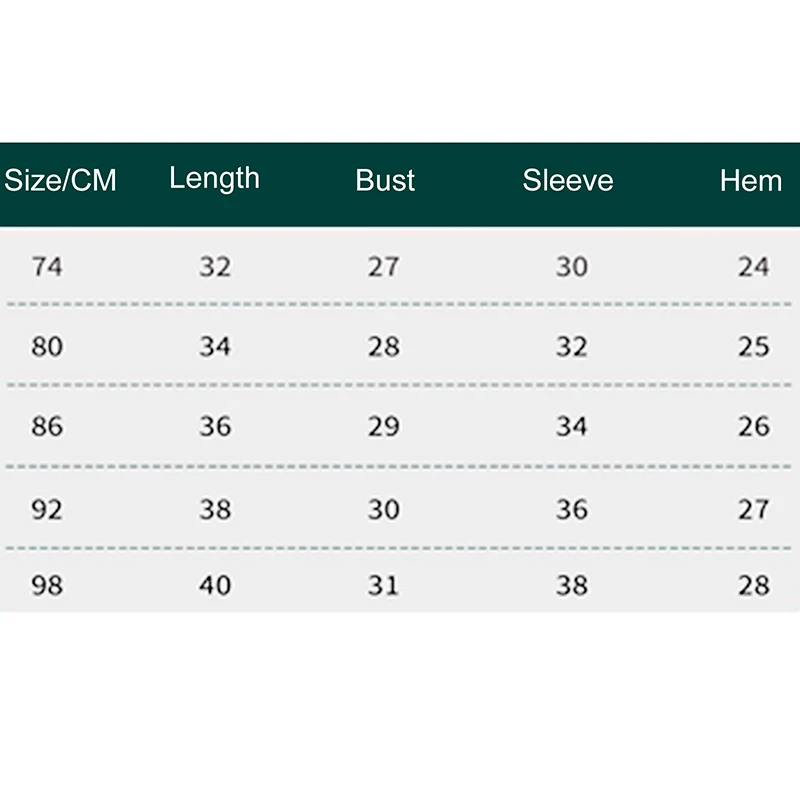Click the Size/CM column header
800x800 pixels.
(x=61, y=181)
